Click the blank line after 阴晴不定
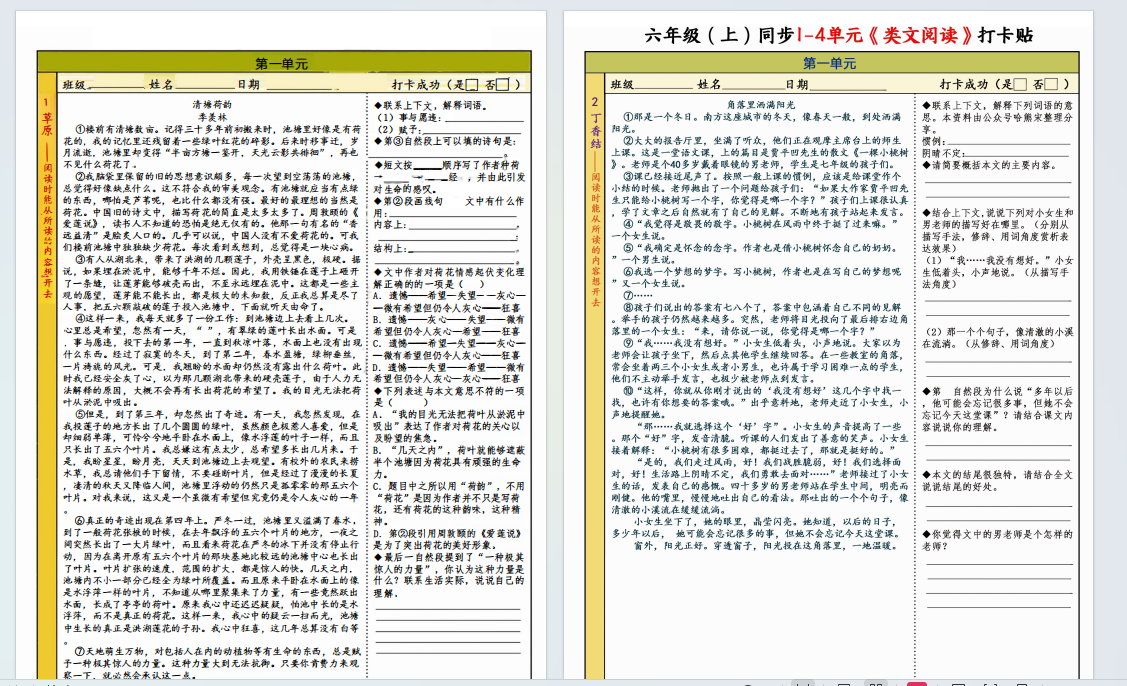 1018,153
